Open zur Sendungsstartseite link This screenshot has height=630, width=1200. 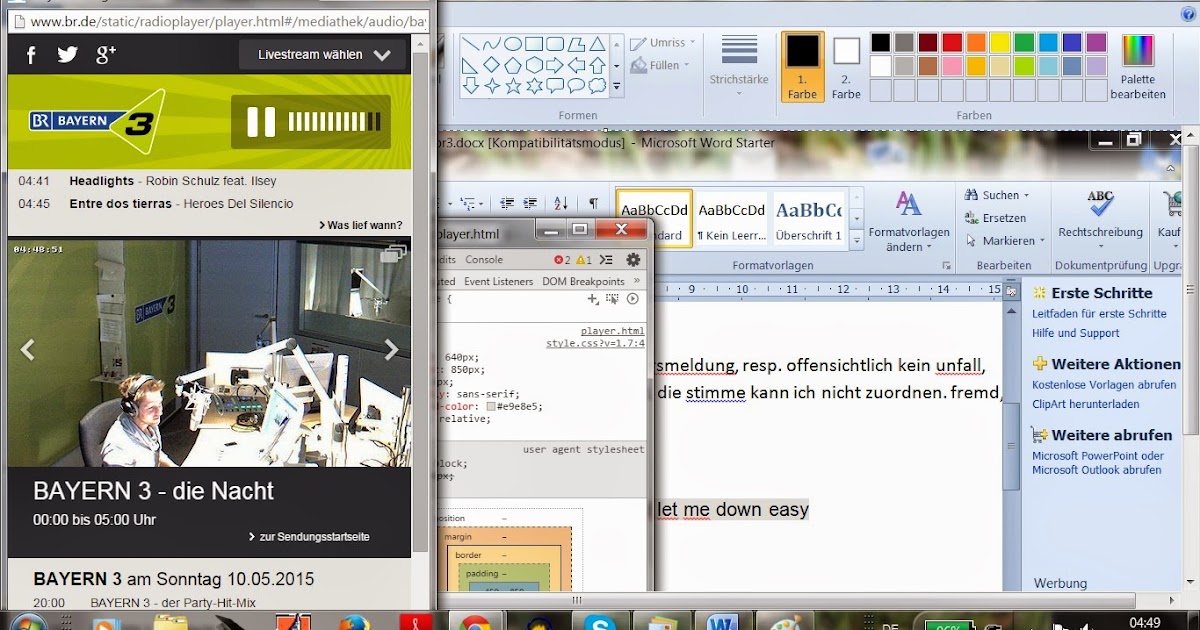point(309,537)
